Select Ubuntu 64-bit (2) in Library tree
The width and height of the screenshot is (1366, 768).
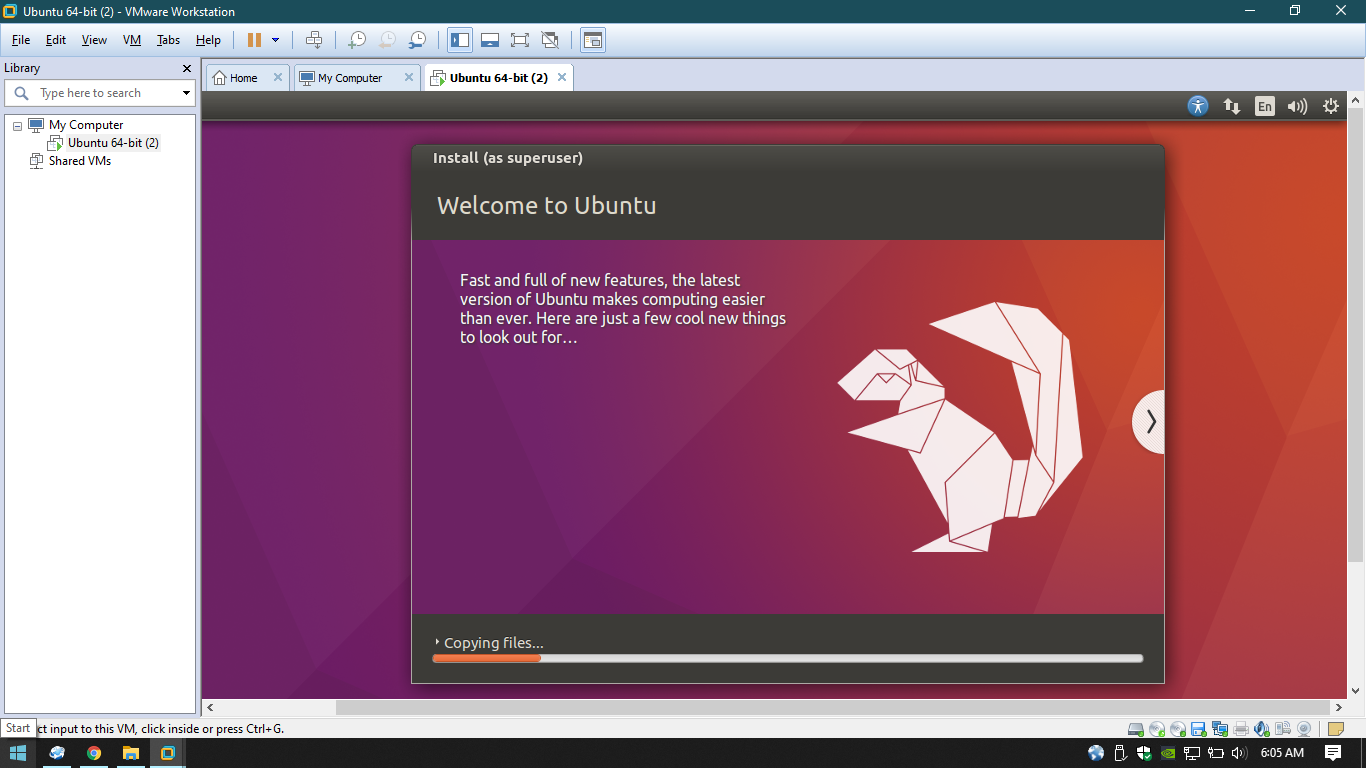tap(113, 143)
